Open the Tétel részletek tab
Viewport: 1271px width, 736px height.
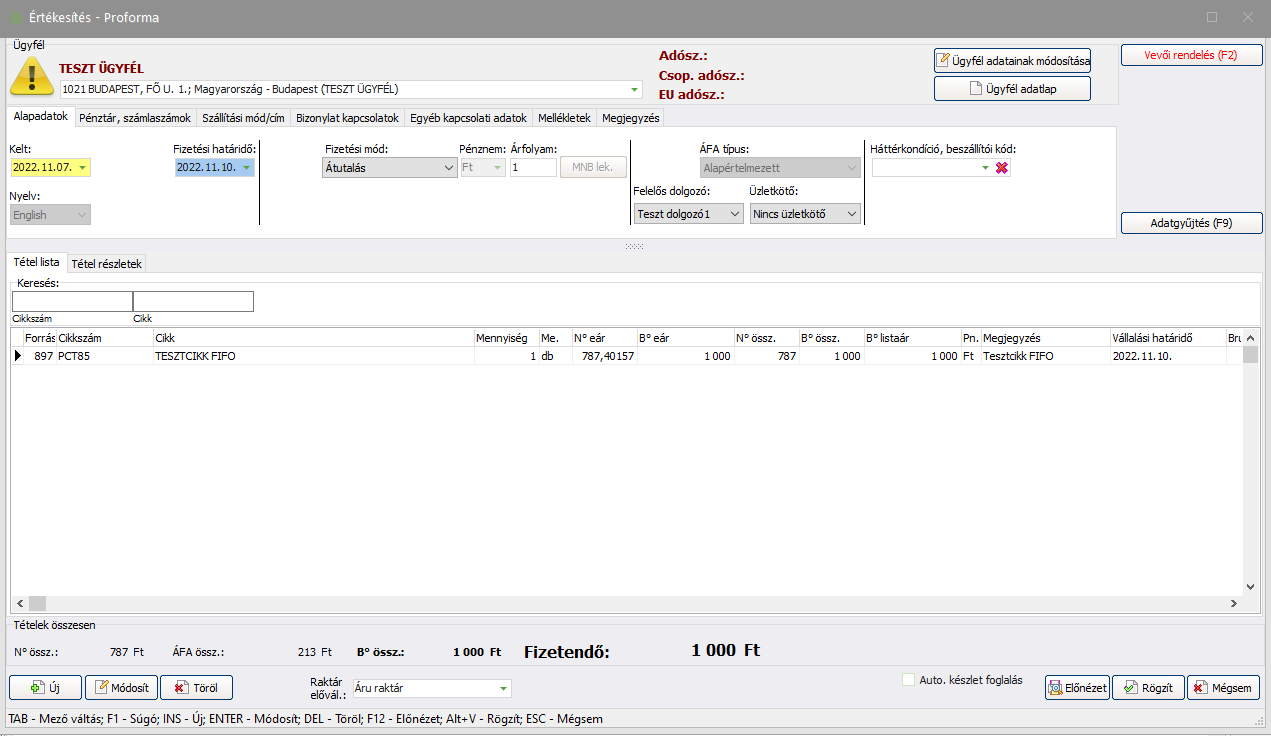tap(106, 264)
